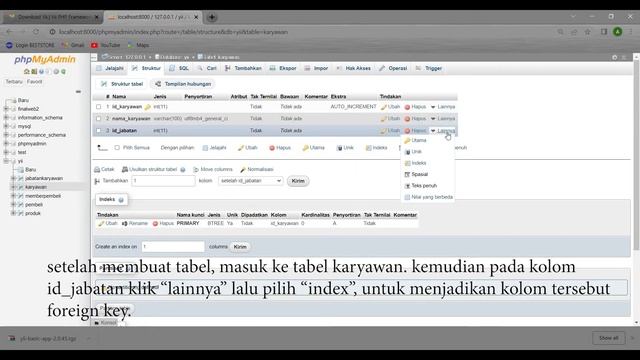This screenshot has width=640, height=360.
Task: Click Move columns
Action: tap(213, 169)
